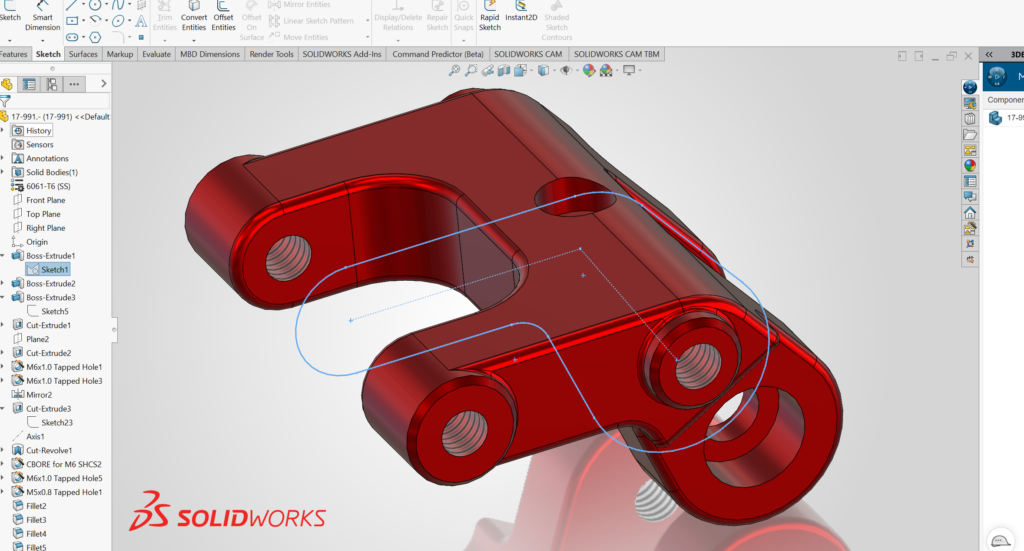This screenshot has height=551, width=1024.
Task: Click the filter funnel icon above the tree
Action: (5, 101)
